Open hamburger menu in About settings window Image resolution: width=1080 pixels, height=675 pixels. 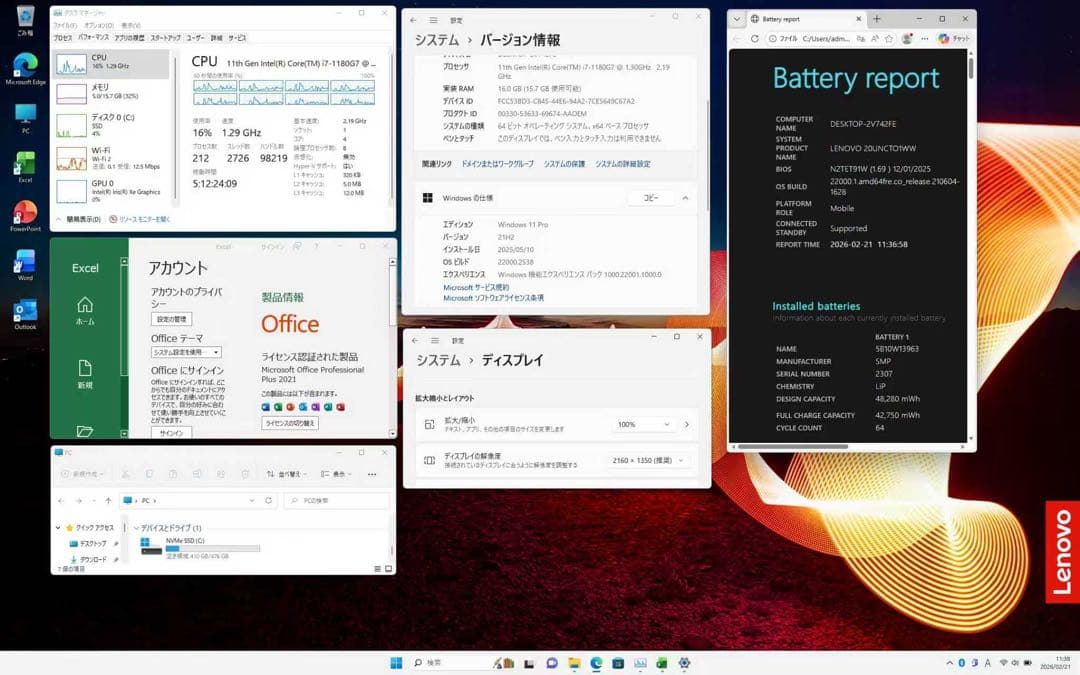click(x=433, y=20)
